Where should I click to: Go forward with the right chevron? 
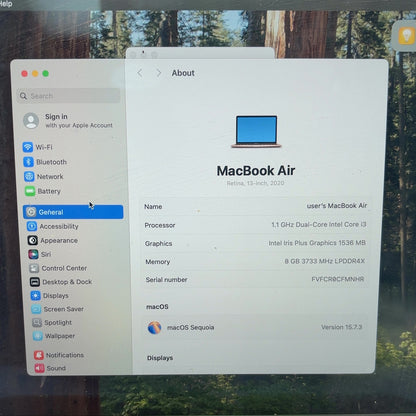[x=159, y=73]
